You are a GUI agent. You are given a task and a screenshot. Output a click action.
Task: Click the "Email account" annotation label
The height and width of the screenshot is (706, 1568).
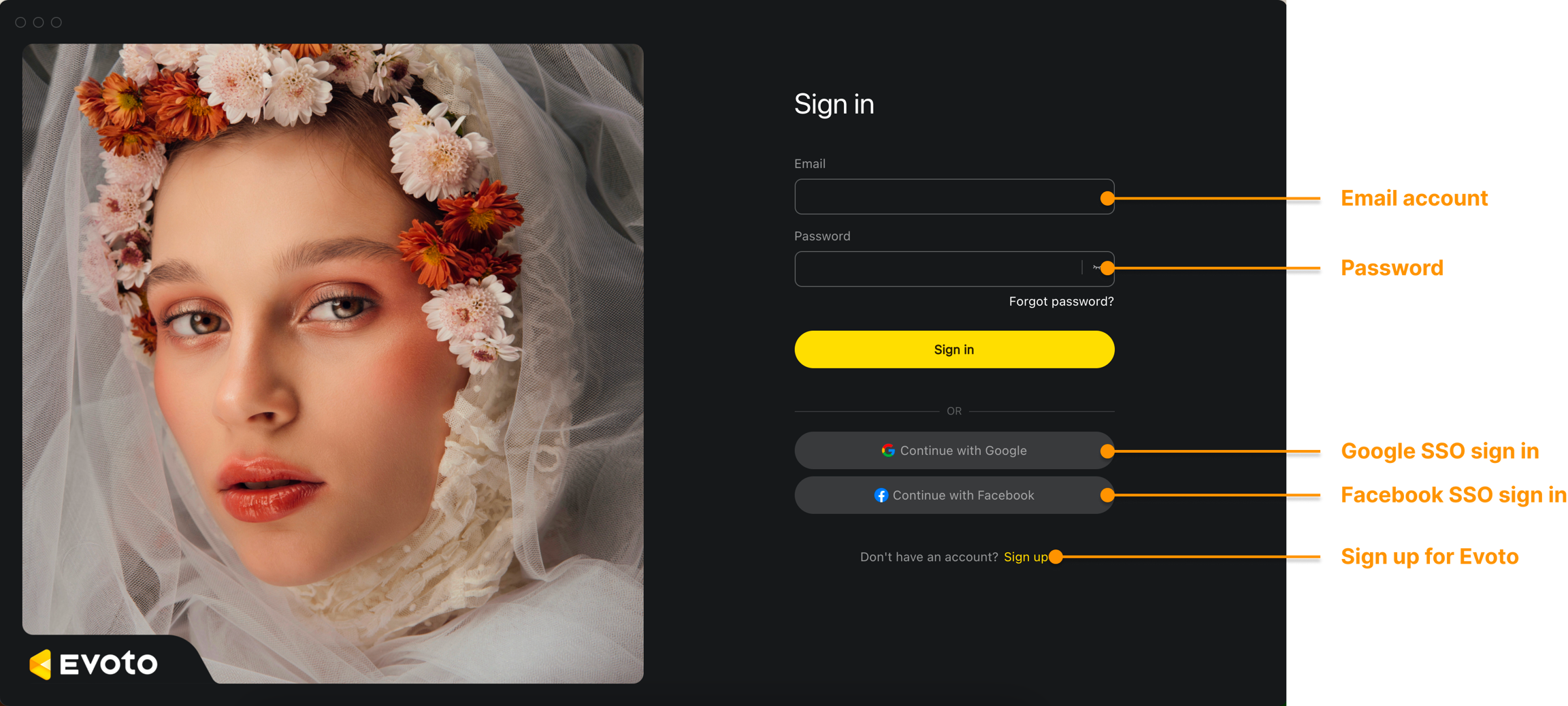point(1414,198)
